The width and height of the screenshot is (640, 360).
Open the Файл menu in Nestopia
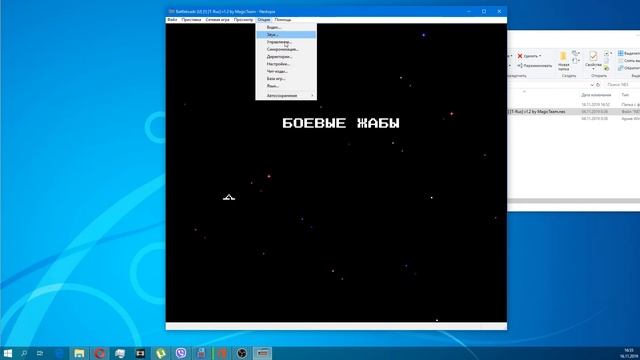(x=172, y=20)
